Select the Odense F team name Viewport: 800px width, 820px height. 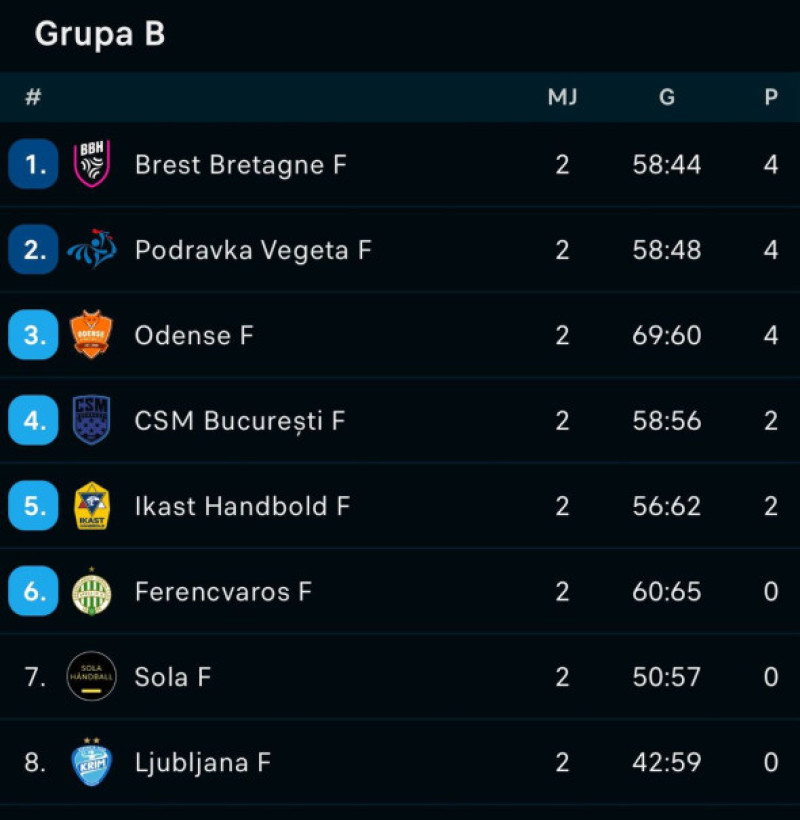[194, 335]
